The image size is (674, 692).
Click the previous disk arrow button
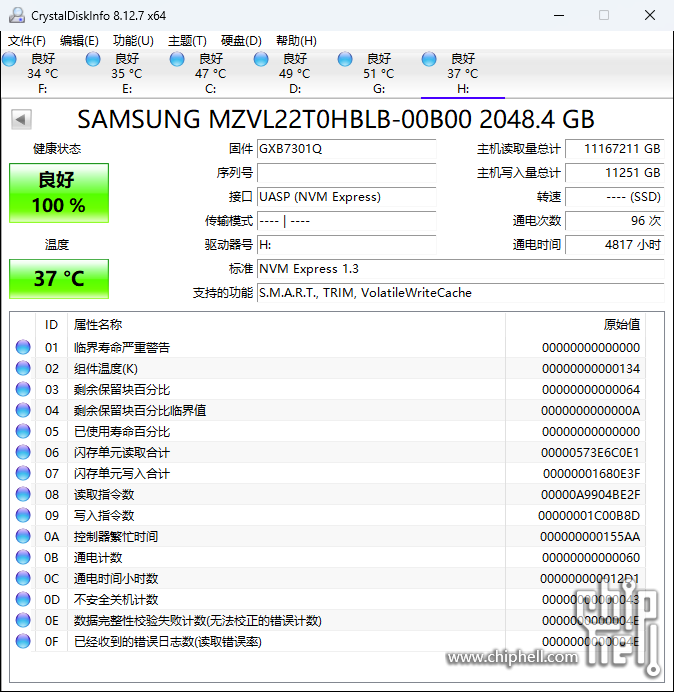click(20, 120)
